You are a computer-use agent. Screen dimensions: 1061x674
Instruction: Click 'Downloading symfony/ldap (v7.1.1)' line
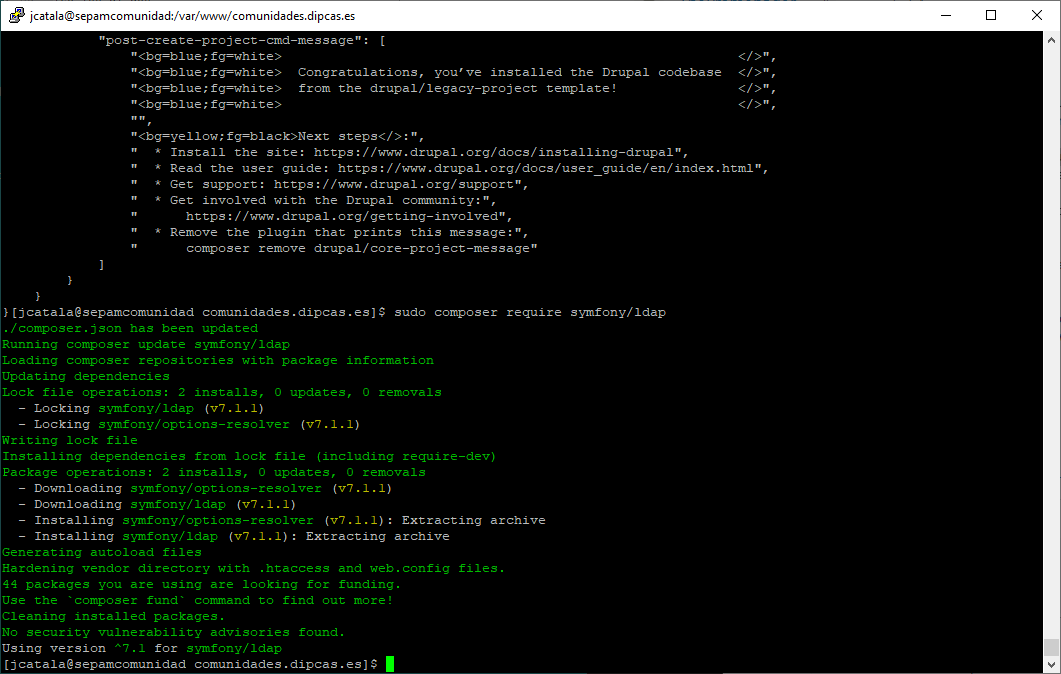coord(158,504)
